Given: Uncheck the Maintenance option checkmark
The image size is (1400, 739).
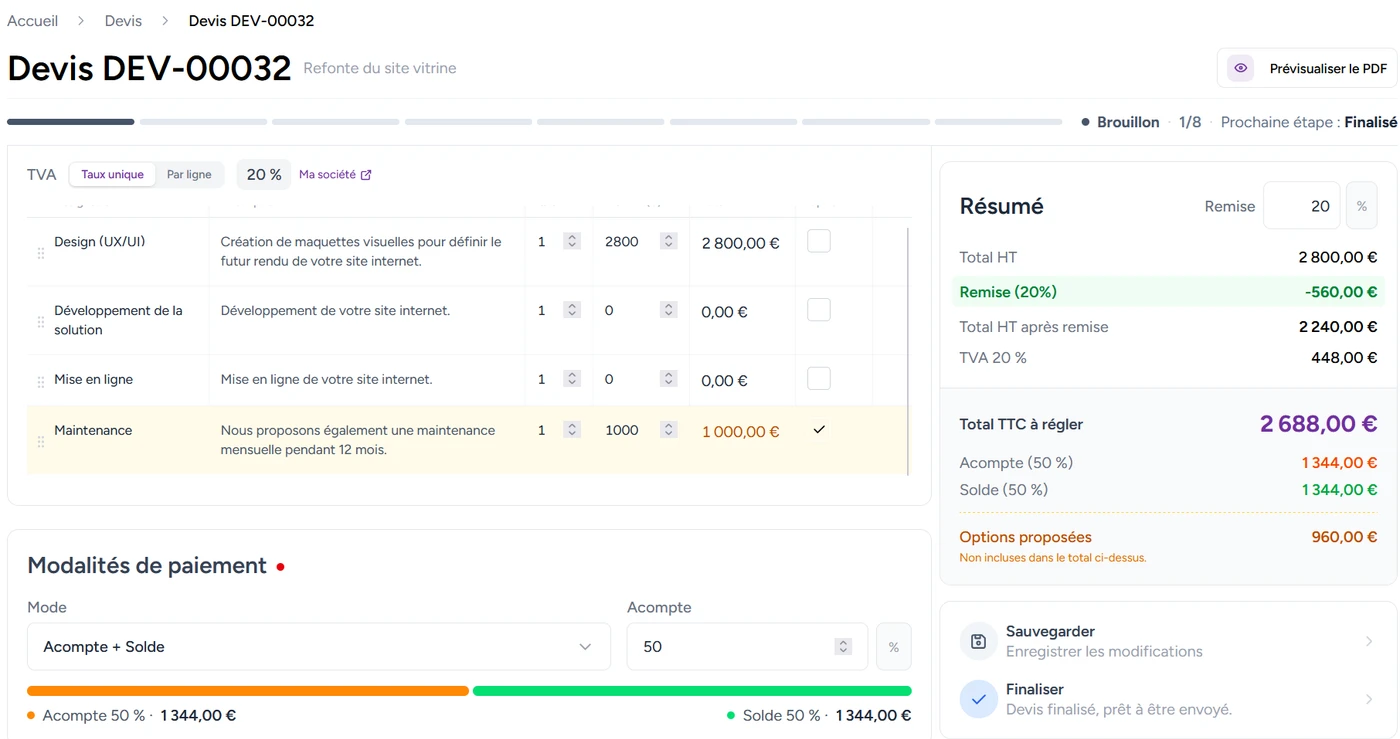Looking at the screenshot, I should point(819,430).
